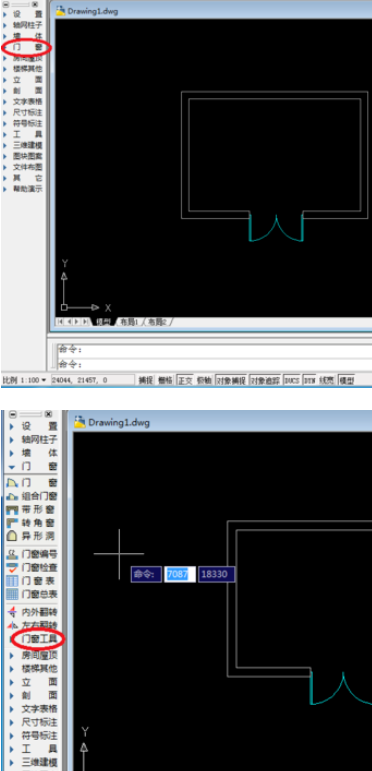Toggle 极轴 polar tracking
The height and width of the screenshot is (771, 372).
pyautogui.click(x=204, y=380)
